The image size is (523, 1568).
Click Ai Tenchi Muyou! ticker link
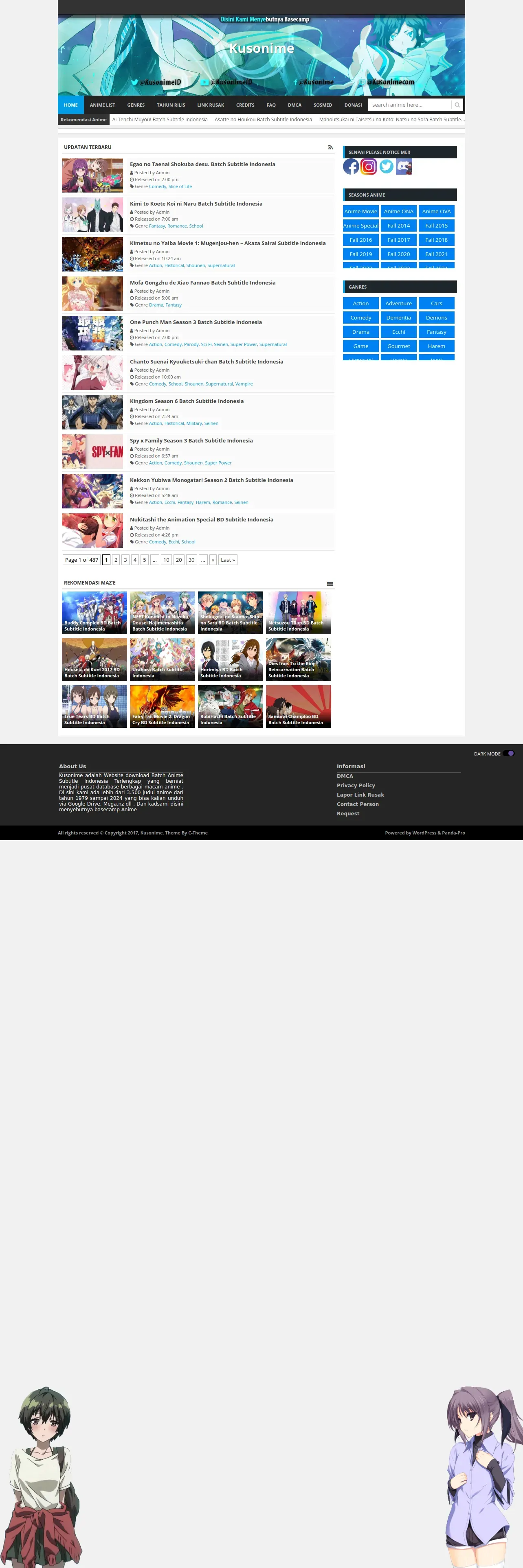point(160,119)
